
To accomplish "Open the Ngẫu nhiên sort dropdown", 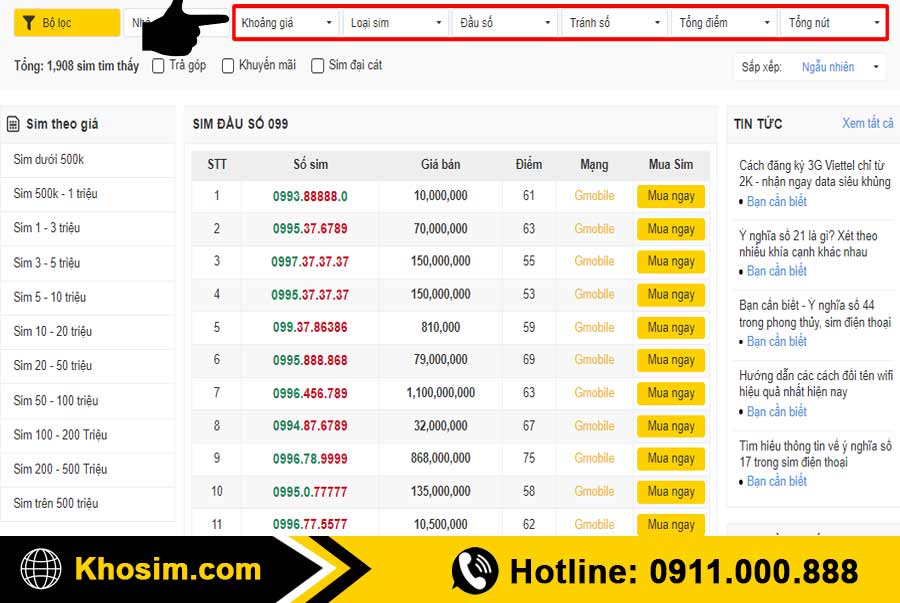I will [x=841, y=67].
